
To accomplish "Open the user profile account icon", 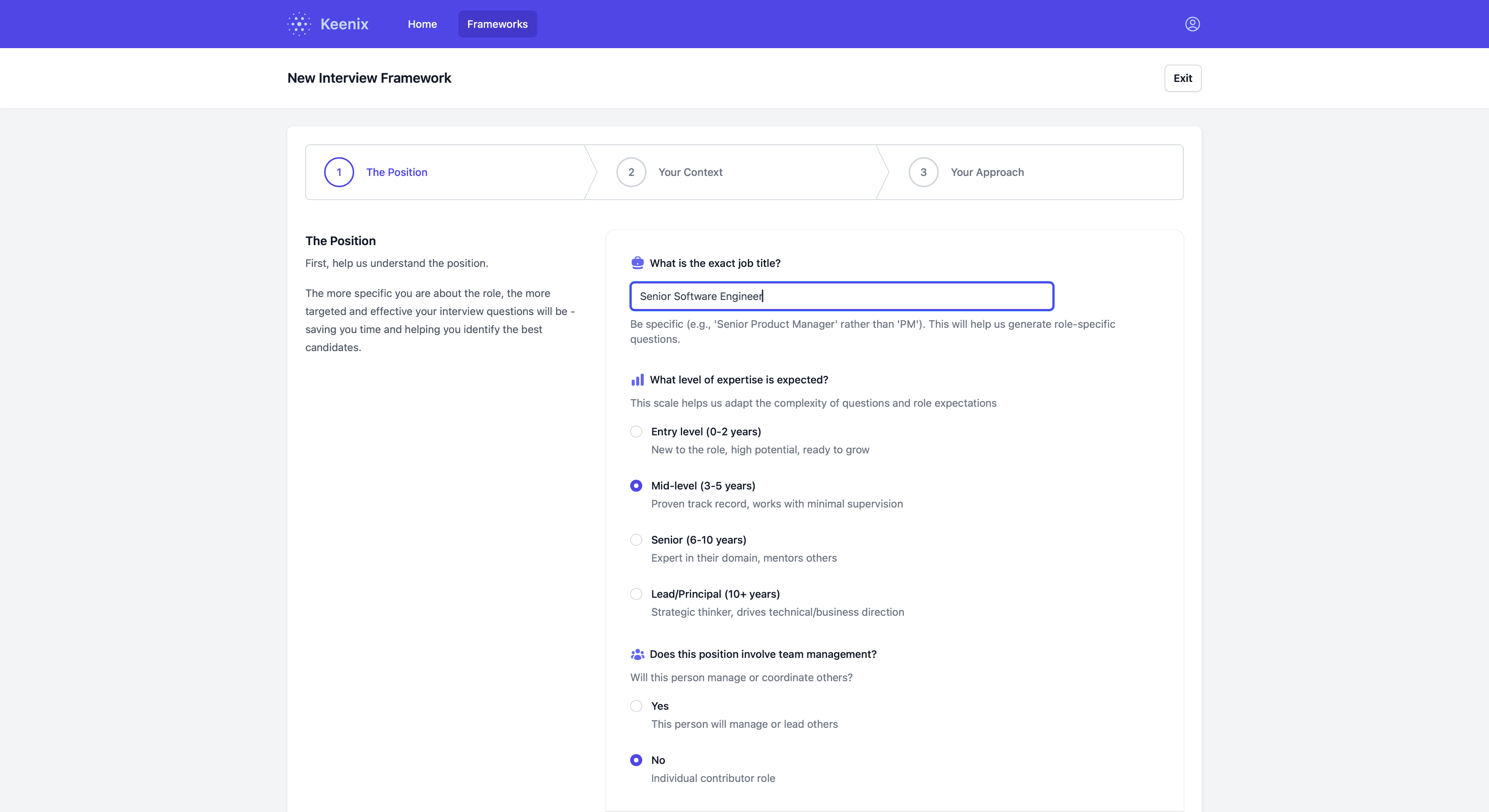I will click(1192, 24).
